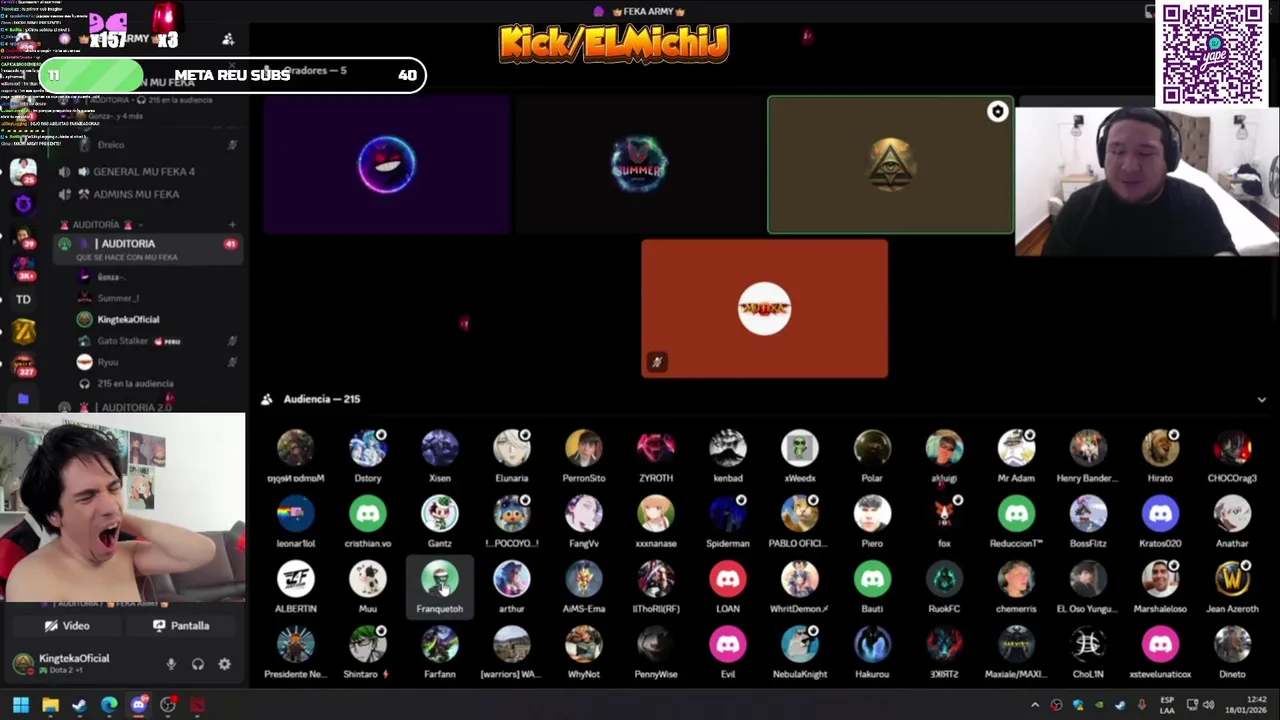
Task: Join the ADMINS MU FEKA voice channel
Action: 136,194
